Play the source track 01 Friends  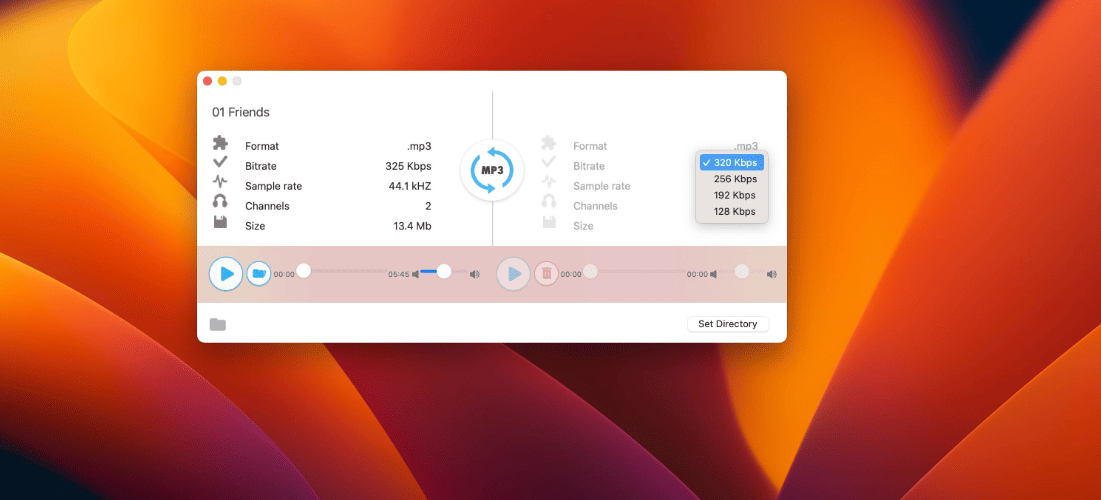tap(226, 274)
